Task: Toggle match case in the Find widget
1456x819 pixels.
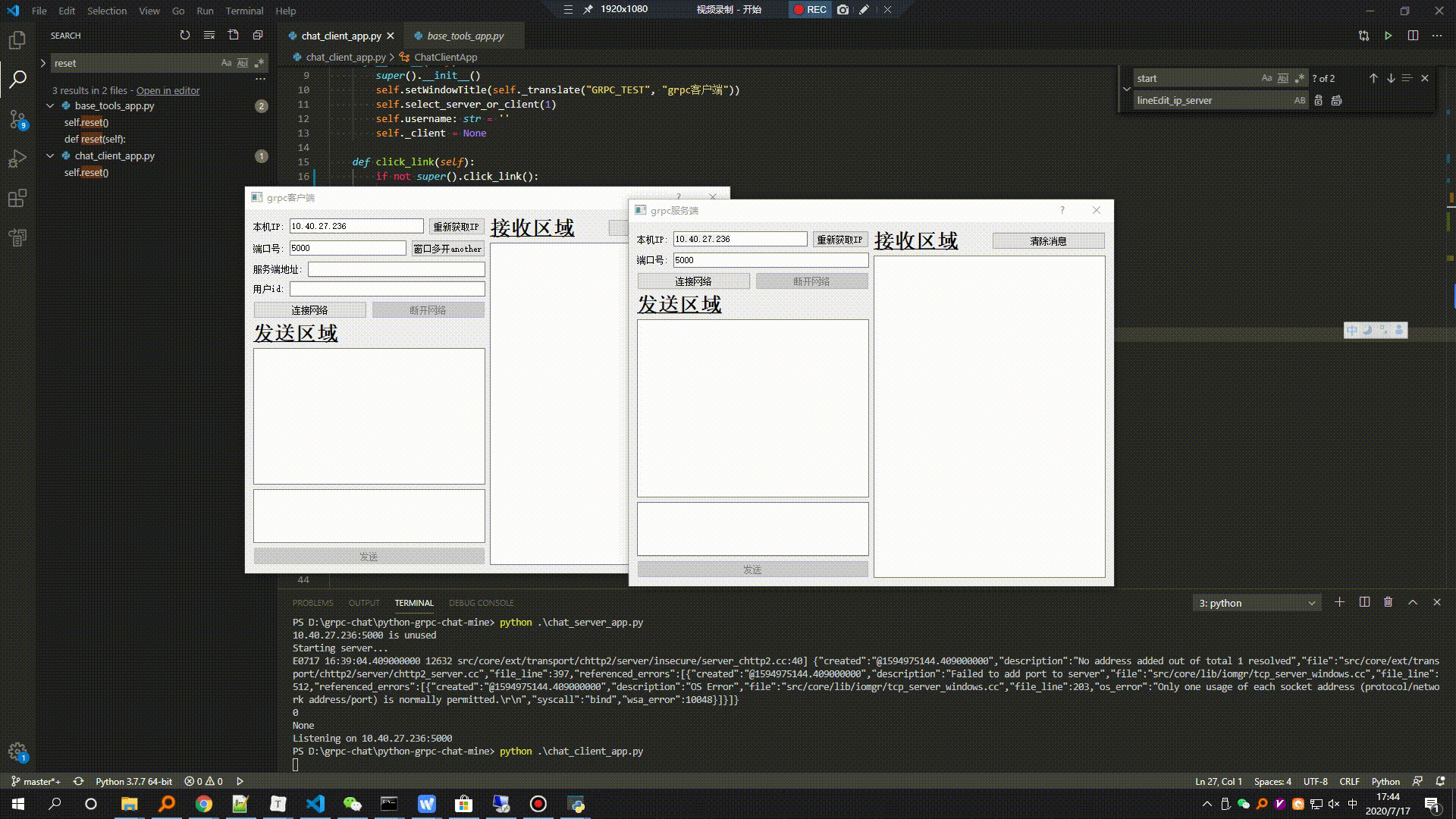Action: [1267, 78]
